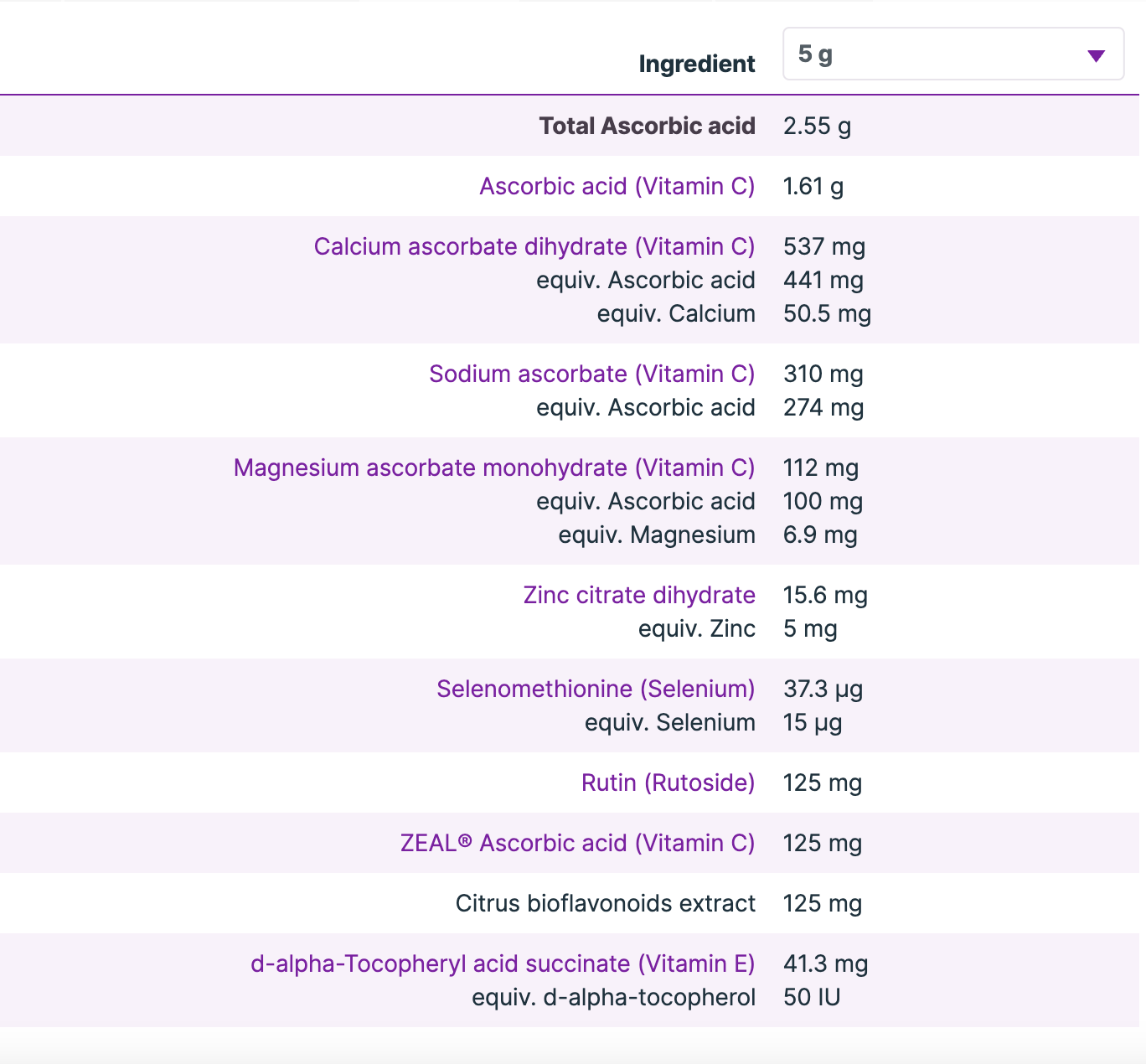Select the 6.9 mg value
Screen dimensions: 1146x1064
[x=820, y=535]
